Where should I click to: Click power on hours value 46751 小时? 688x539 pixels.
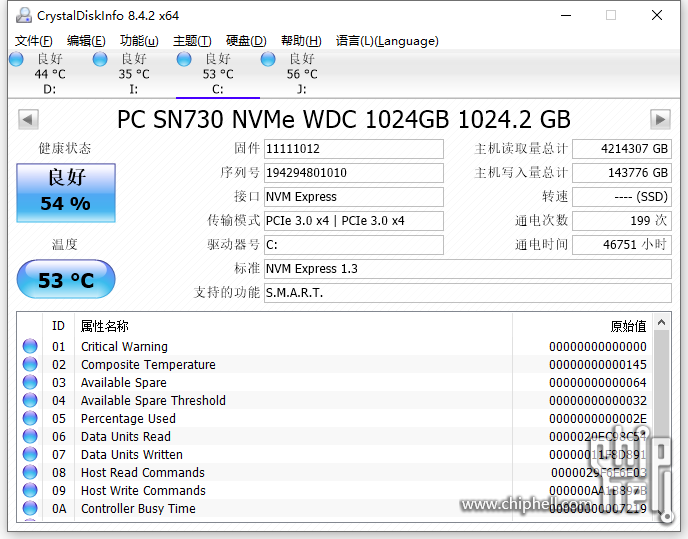622,245
